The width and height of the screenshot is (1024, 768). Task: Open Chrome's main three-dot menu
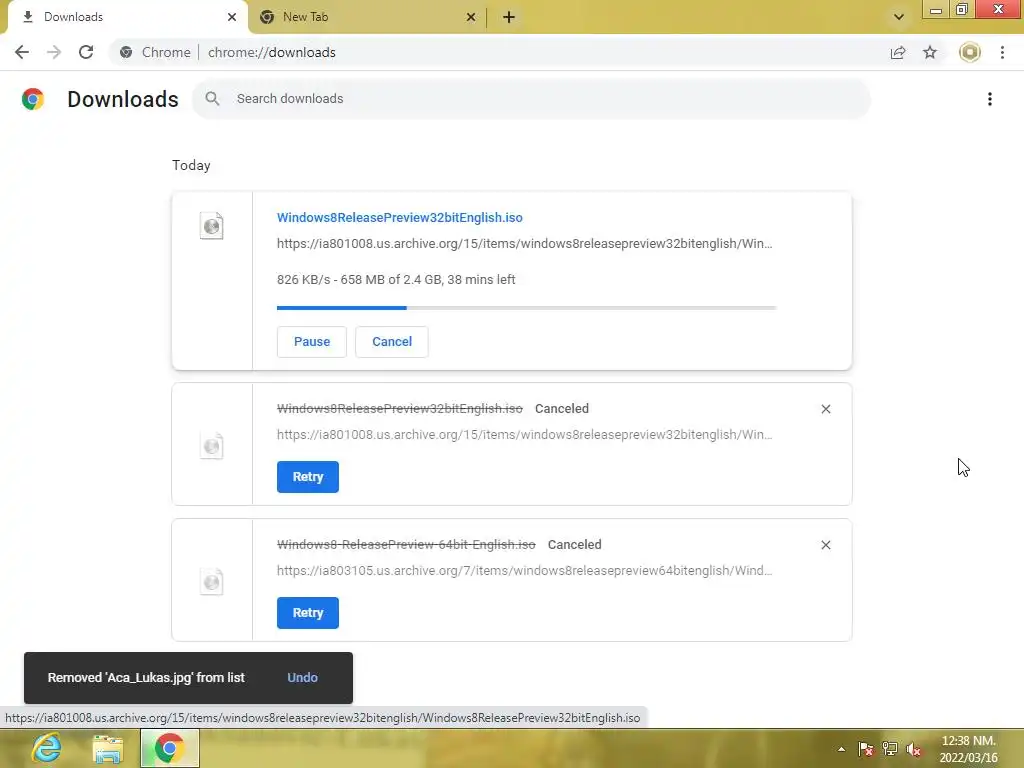click(x=1002, y=52)
